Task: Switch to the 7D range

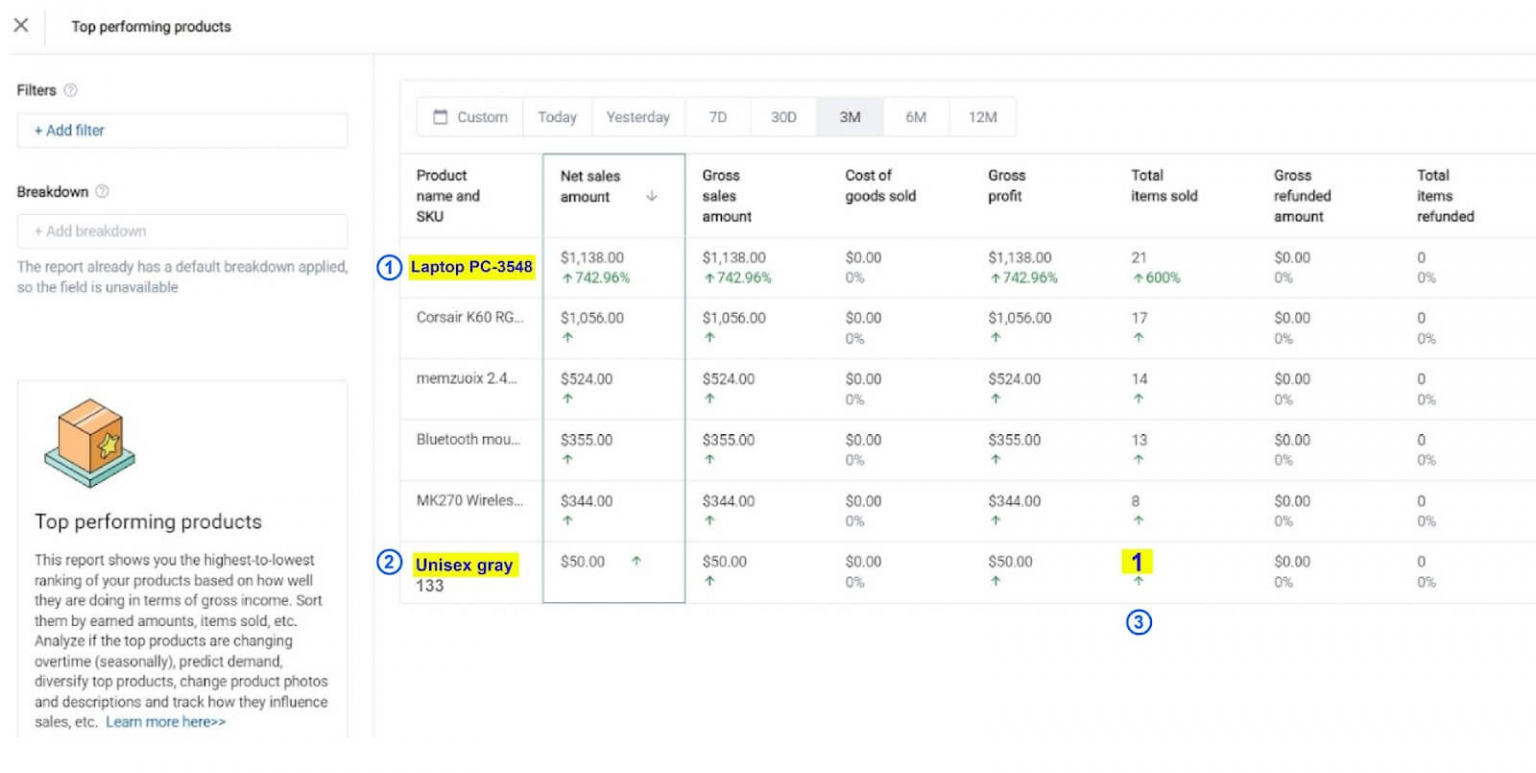Action: pos(717,117)
